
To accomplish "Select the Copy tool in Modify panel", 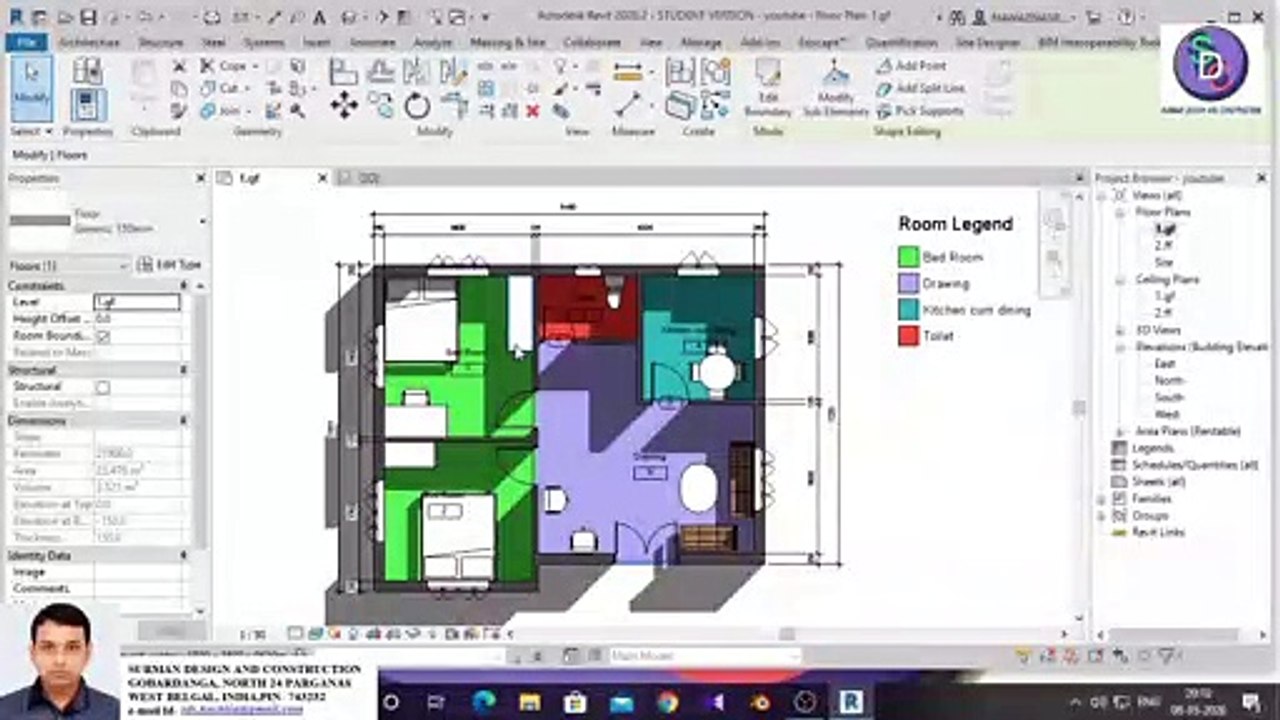I will pyautogui.click(x=380, y=103).
